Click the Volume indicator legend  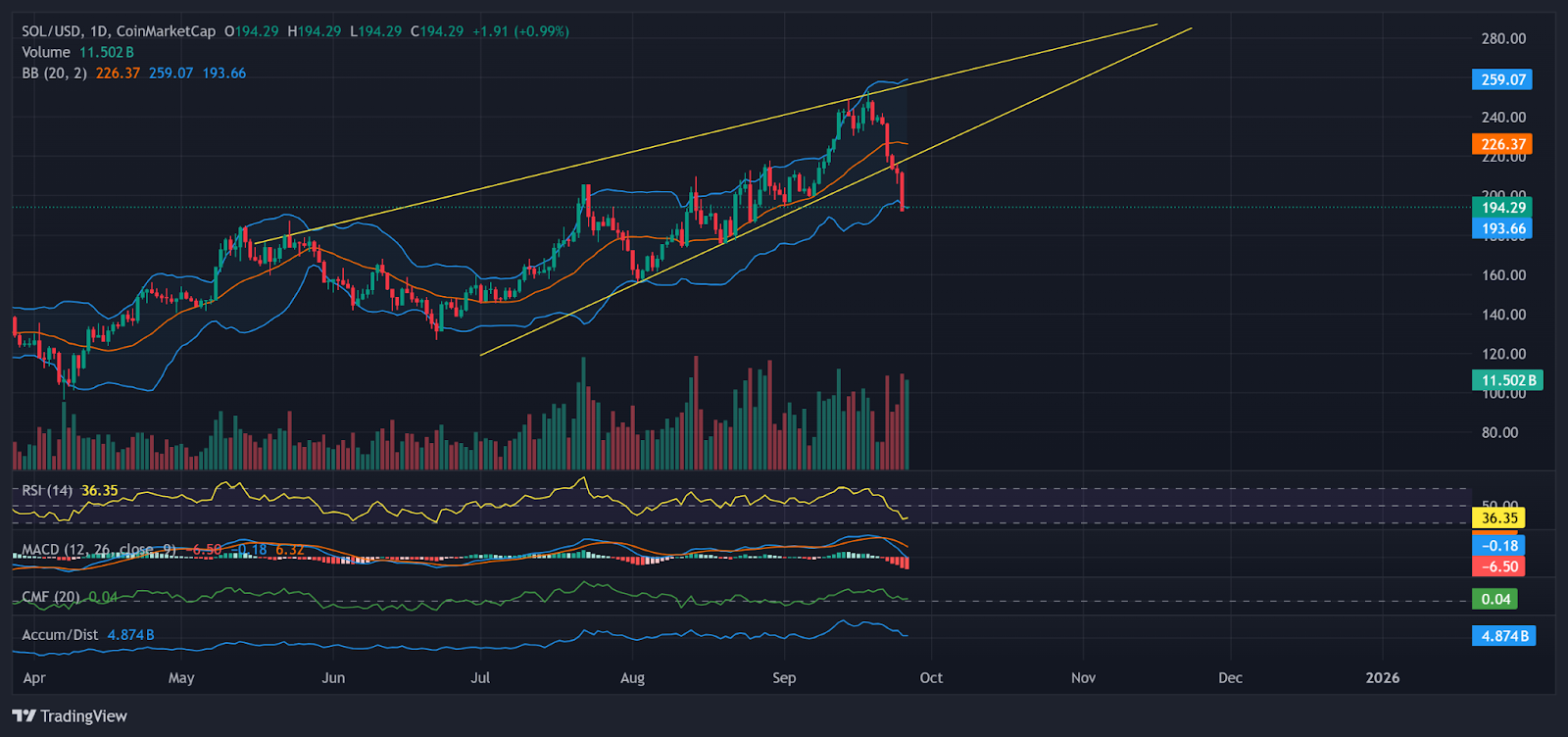[x=46, y=52]
